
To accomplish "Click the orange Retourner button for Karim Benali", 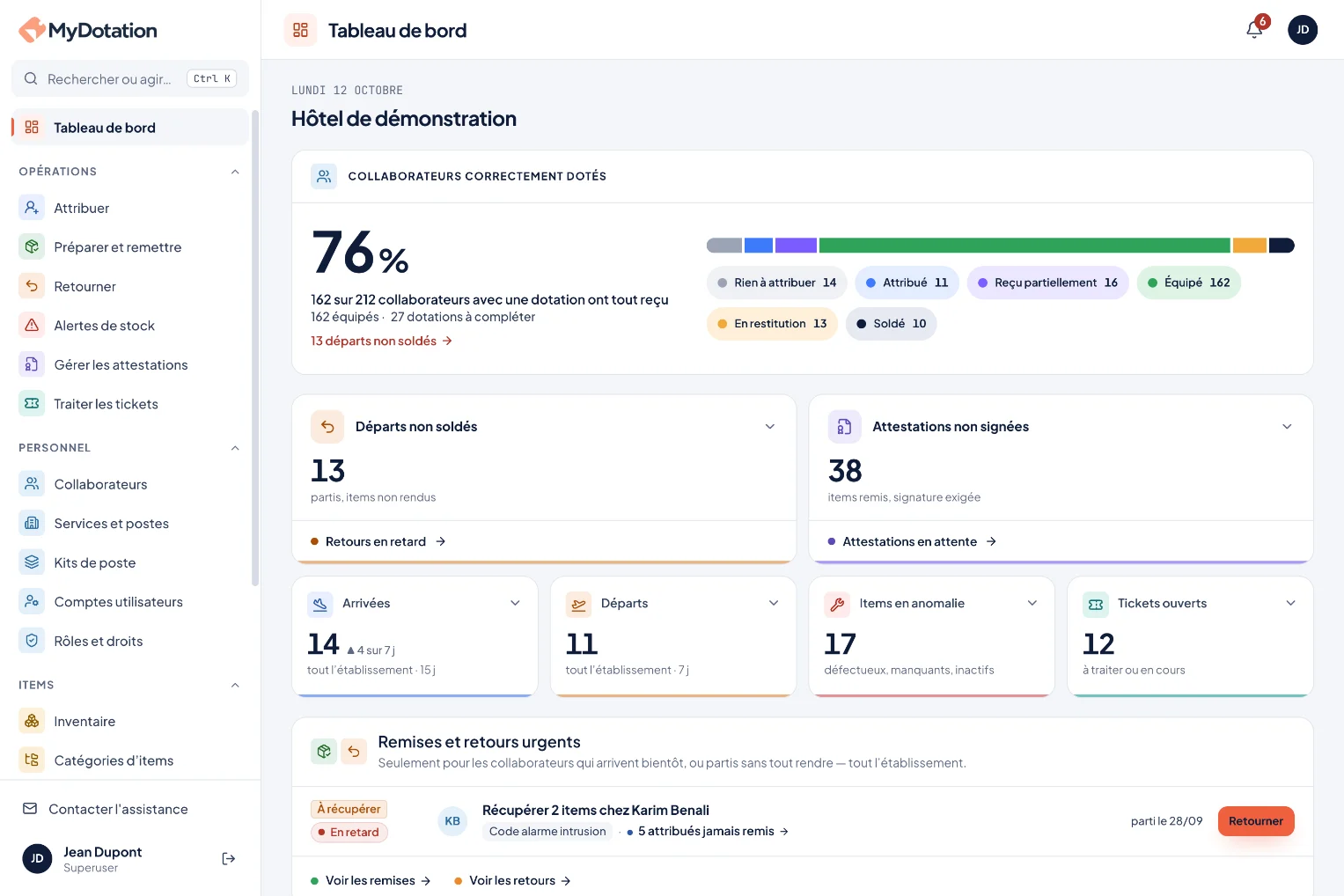I will (x=1256, y=821).
